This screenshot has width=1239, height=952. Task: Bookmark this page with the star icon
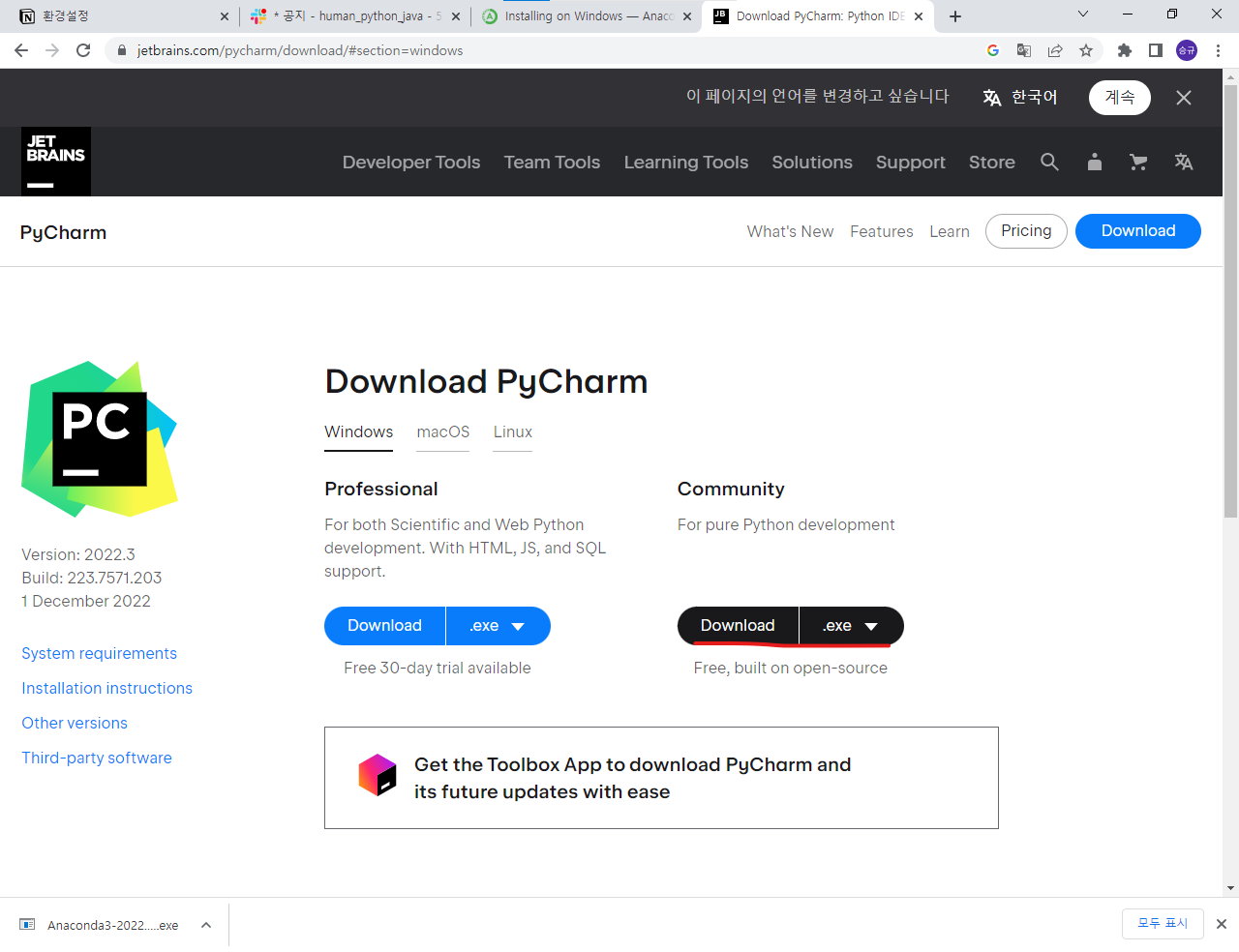1086,50
